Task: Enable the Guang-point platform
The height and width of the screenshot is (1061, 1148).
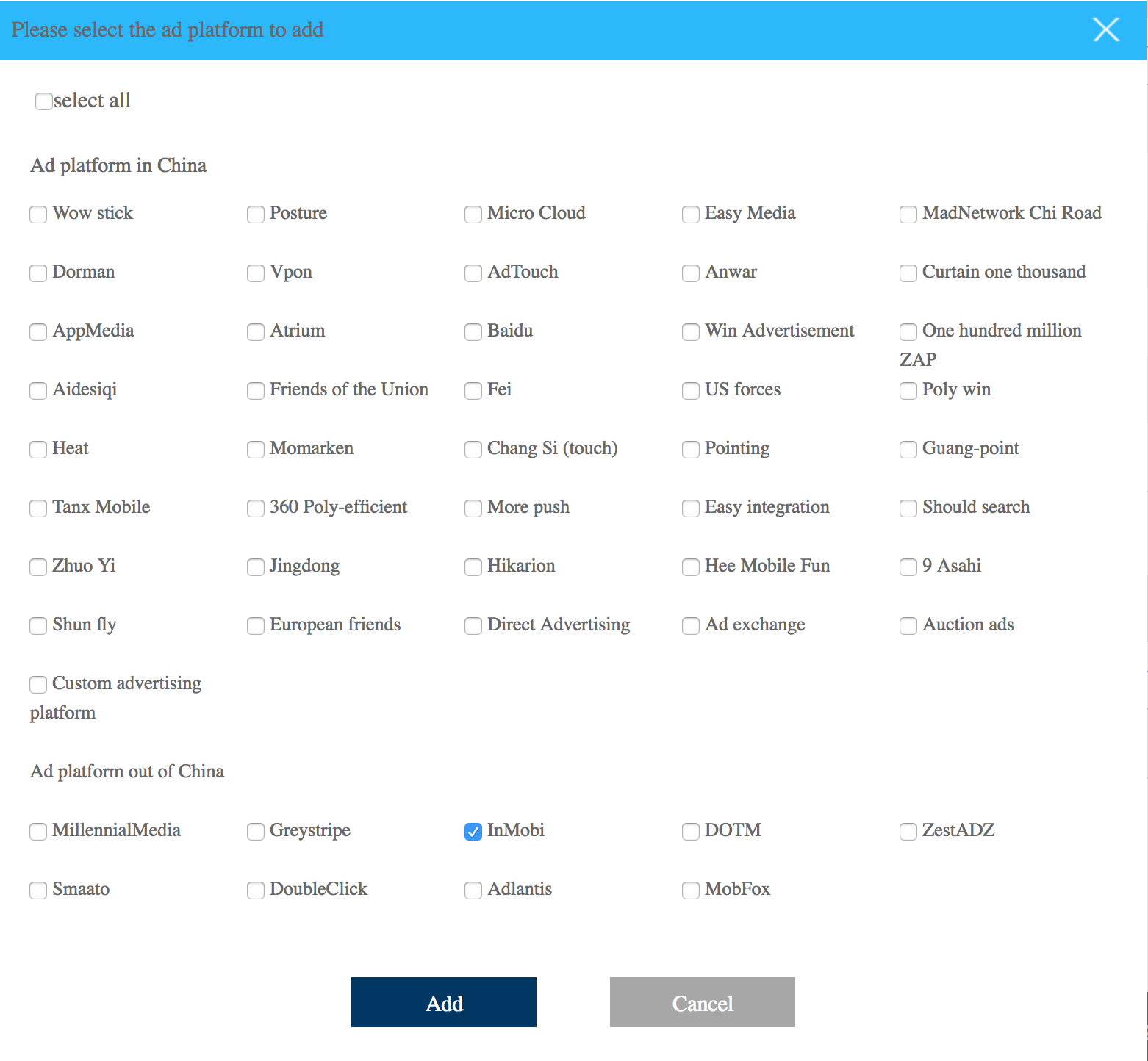Action: click(x=908, y=450)
